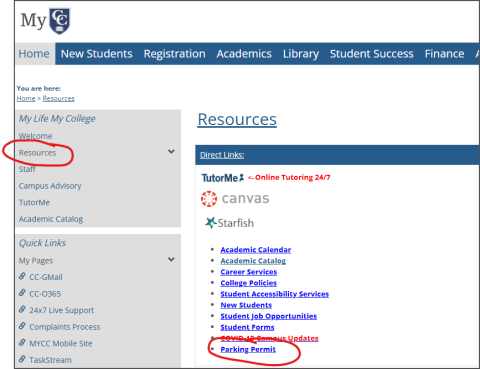The image size is (480, 369).
Task: Open the Student Success menu
Action: tap(372, 54)
